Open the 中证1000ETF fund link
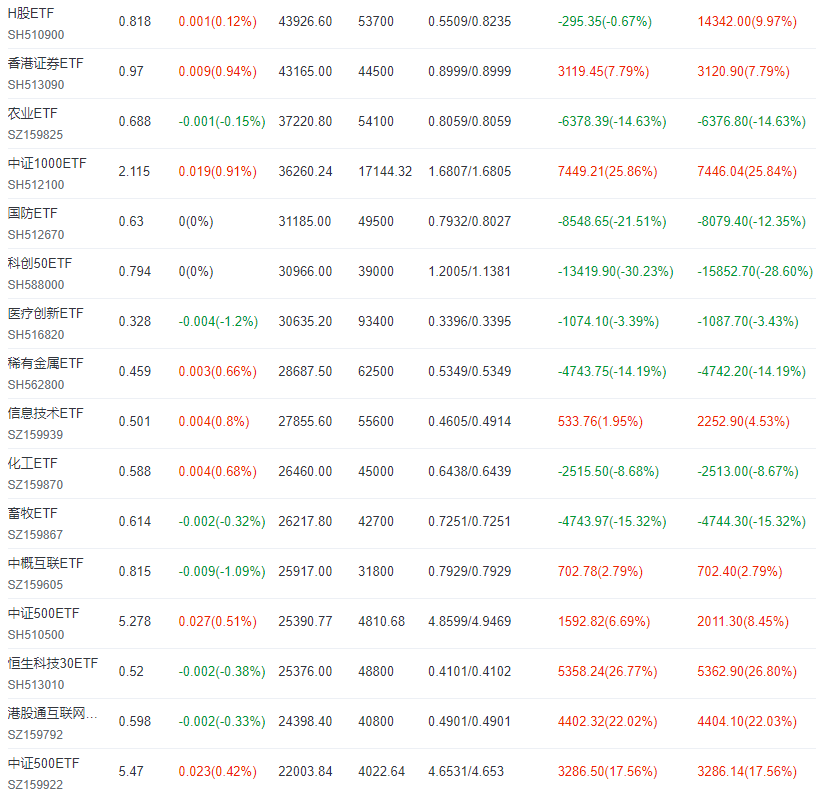The image size is (816, 796). [47, 163]
